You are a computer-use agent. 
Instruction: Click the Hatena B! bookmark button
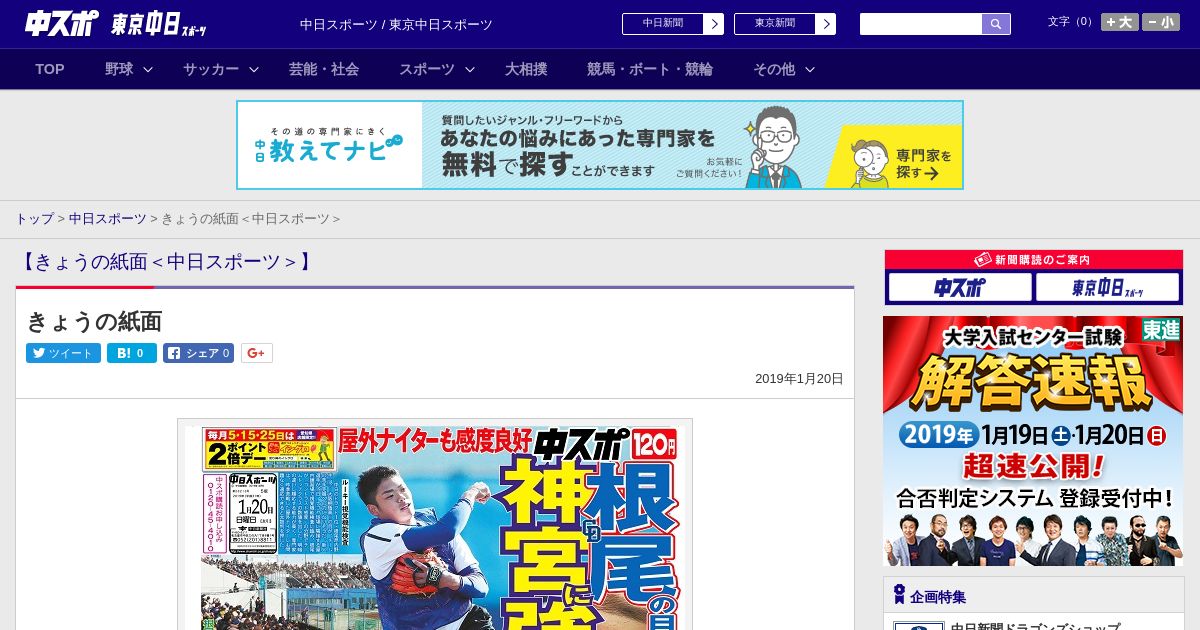click(x=132, y=353)
